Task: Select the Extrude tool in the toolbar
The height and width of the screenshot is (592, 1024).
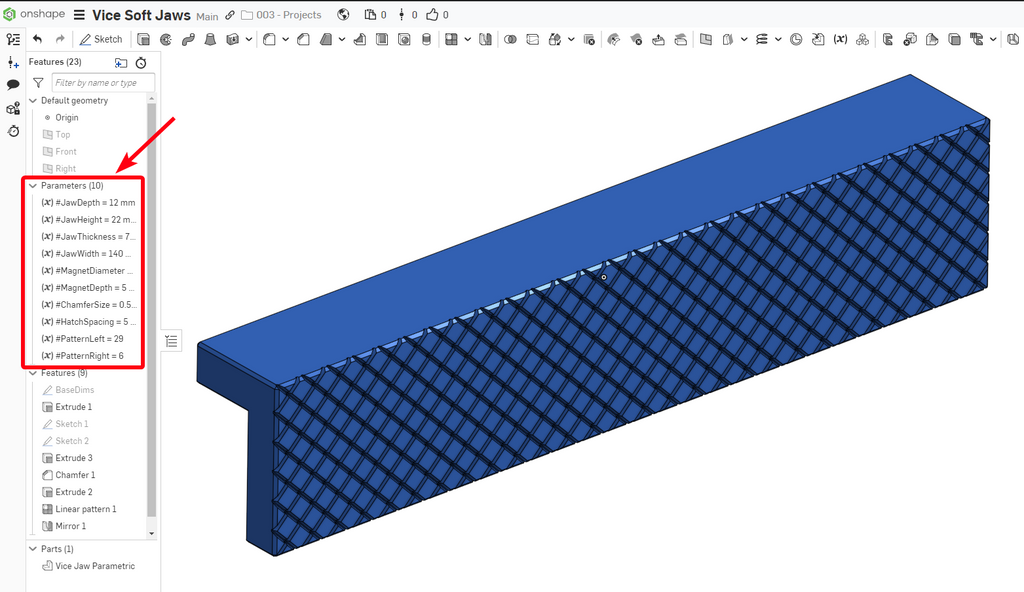Action: [143, 39]
